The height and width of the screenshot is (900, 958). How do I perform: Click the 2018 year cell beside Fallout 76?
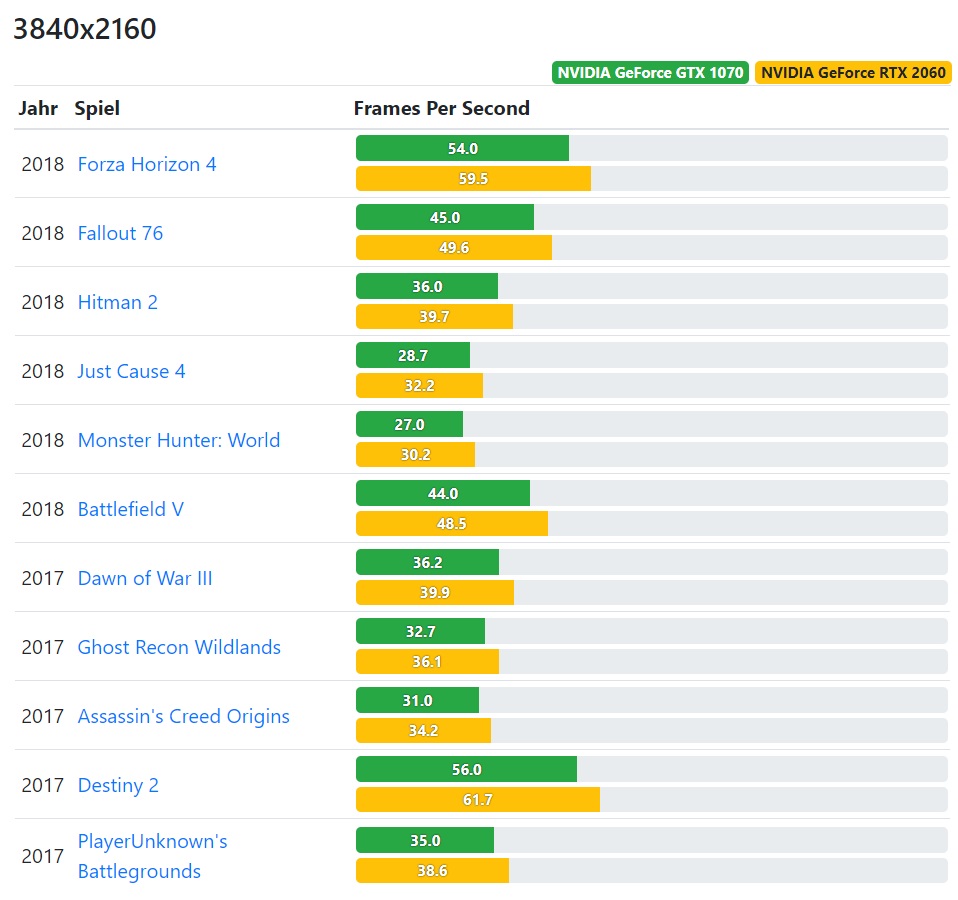(43, 233)
